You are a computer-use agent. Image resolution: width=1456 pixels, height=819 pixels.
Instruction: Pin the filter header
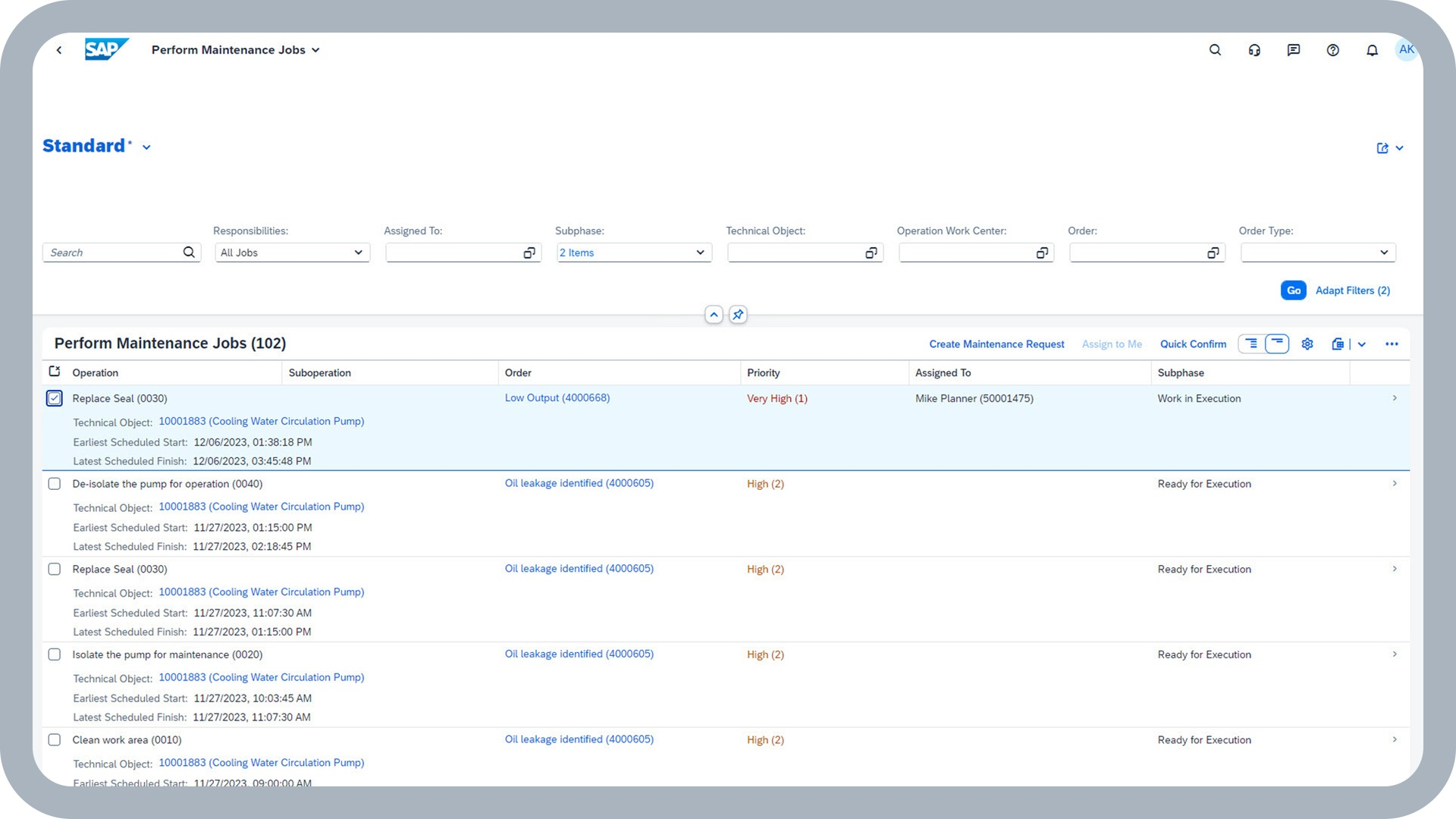coord(738,315)
